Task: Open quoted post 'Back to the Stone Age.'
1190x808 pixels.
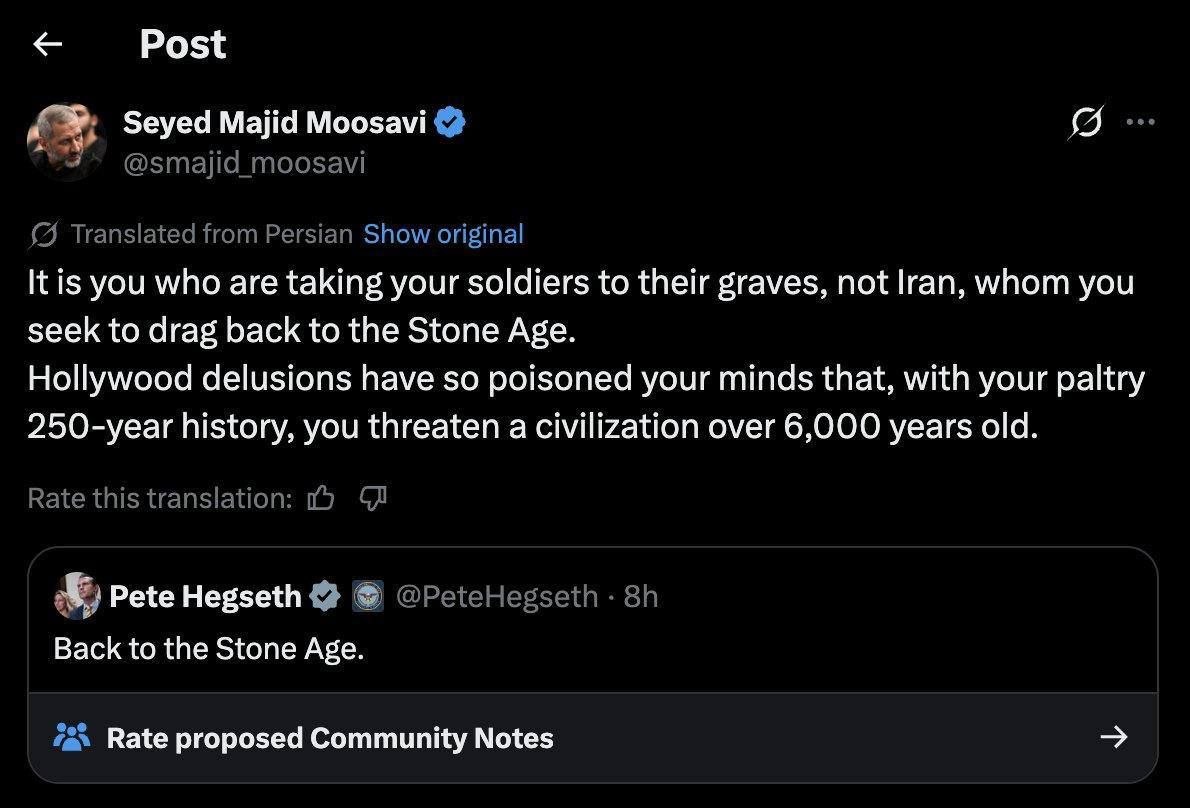Action: 208,649
